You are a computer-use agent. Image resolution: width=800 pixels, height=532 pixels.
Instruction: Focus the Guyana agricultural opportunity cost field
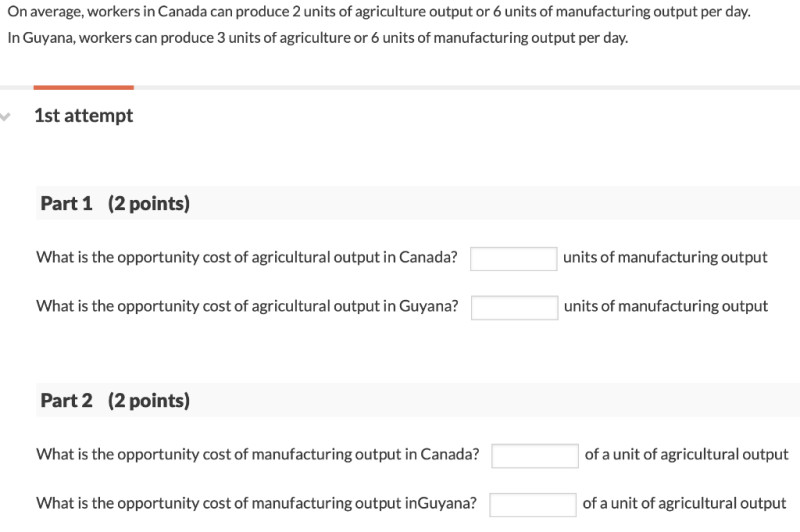(514, 308)
